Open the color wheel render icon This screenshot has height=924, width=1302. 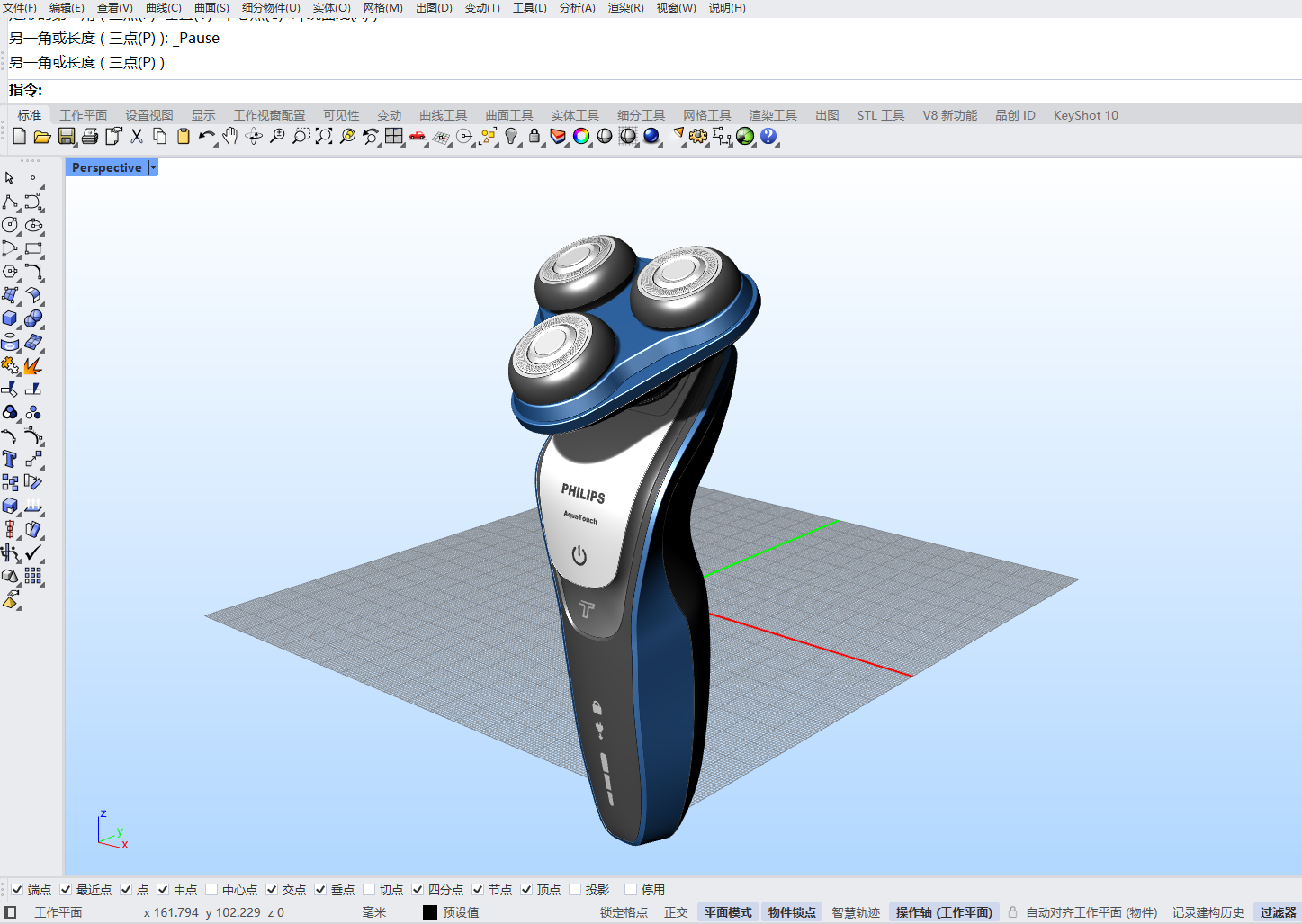coord(581,137)
